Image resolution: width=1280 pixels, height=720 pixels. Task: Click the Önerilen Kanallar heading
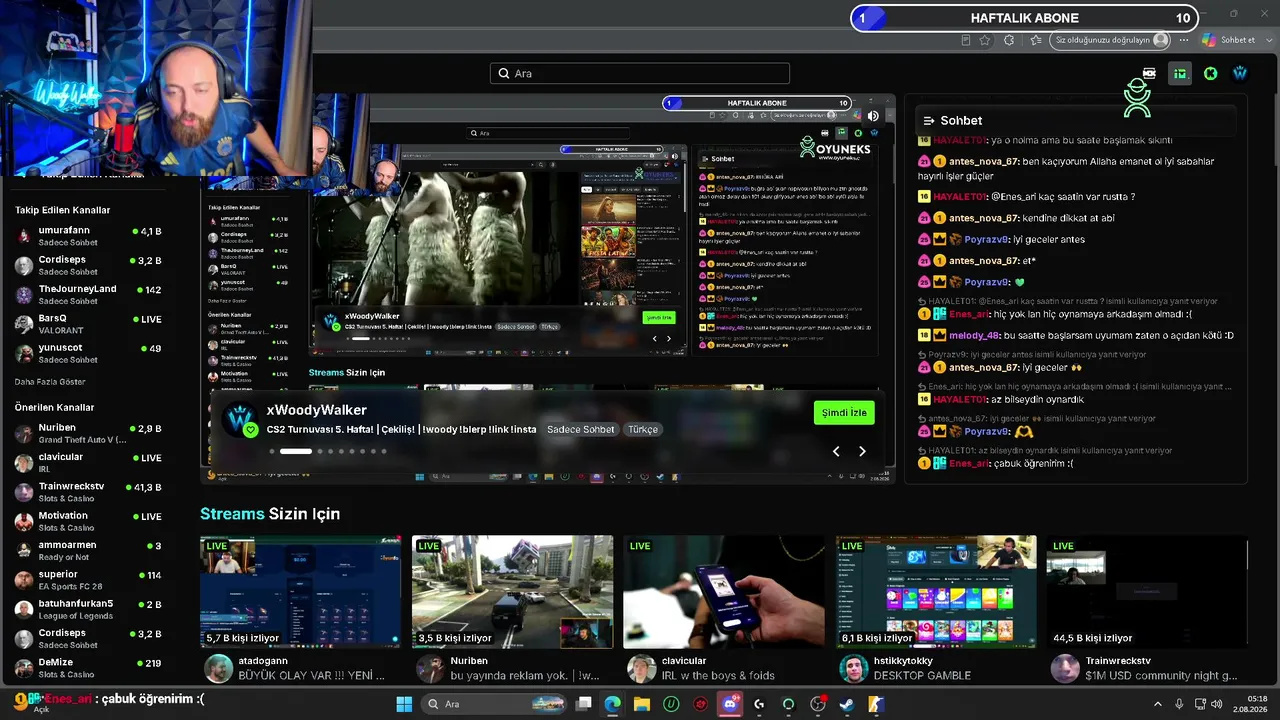click(55, 407)
